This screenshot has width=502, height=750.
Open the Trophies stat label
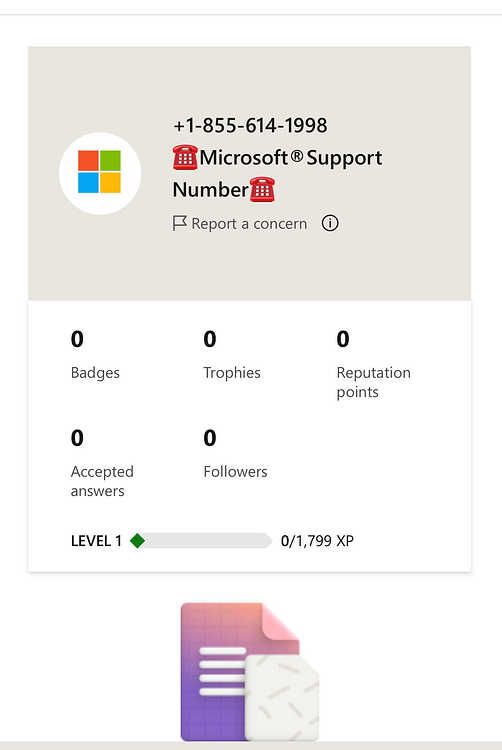(232, 373)
